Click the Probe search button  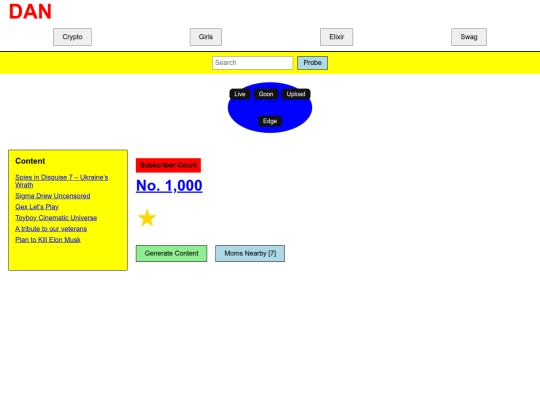click(312, 63)
